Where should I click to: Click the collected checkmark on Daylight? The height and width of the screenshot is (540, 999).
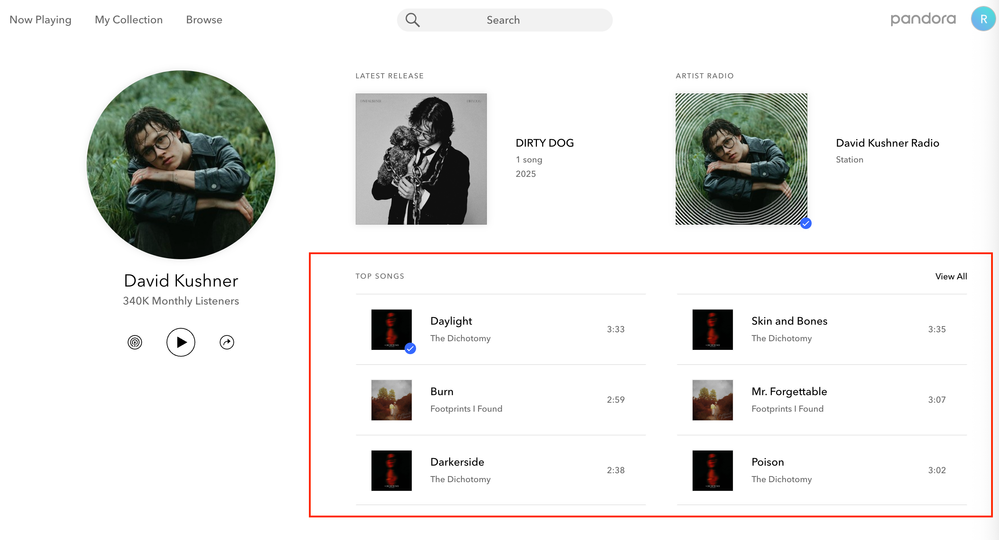click(410, 348)
